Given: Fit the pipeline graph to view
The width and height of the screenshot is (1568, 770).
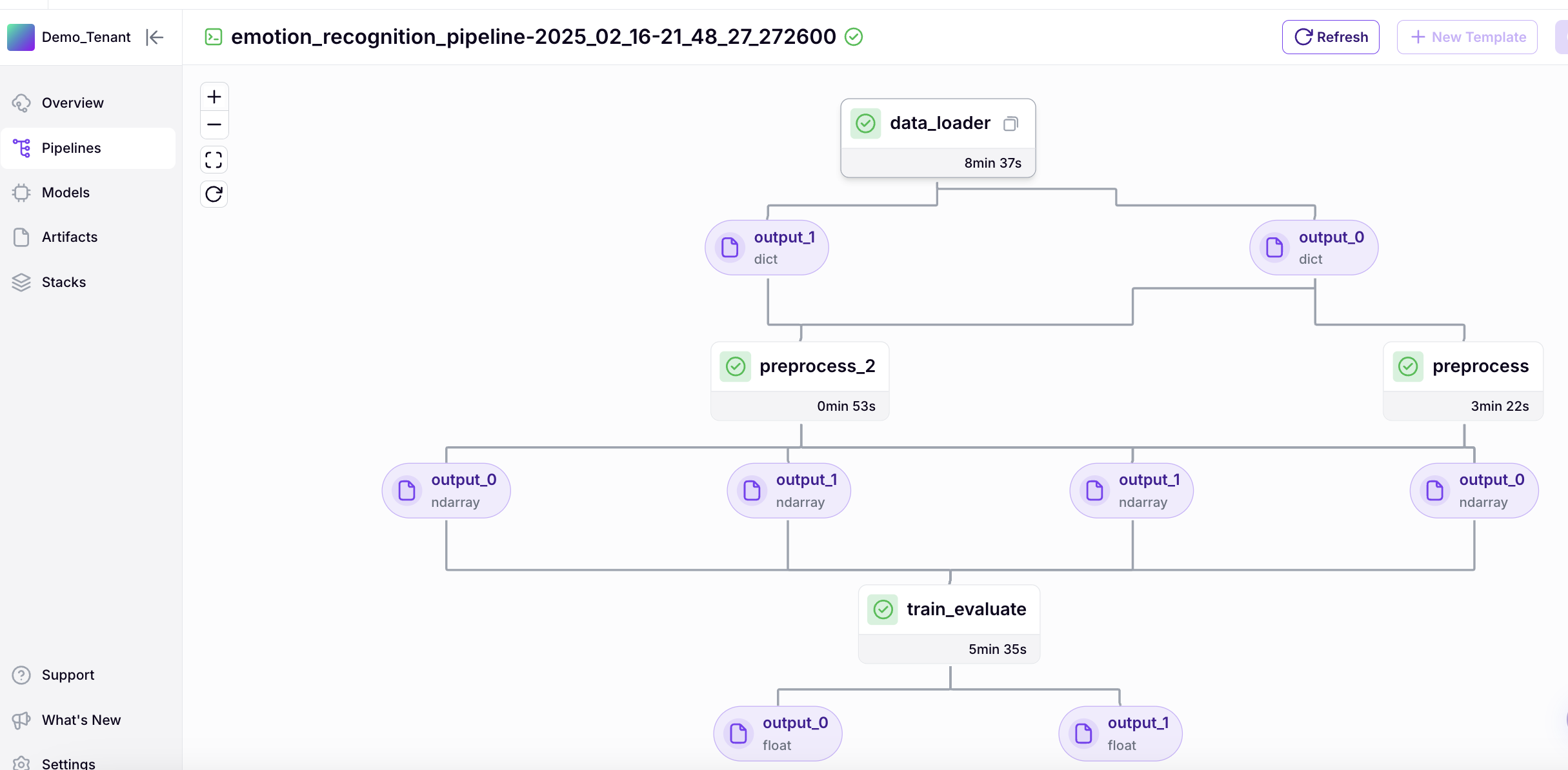Looking at the screenshot, I should [x=214, y=159].
